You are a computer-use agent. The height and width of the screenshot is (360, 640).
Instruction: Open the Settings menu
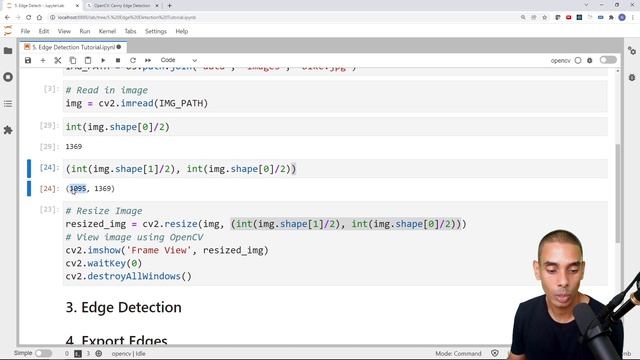point(156,31)
